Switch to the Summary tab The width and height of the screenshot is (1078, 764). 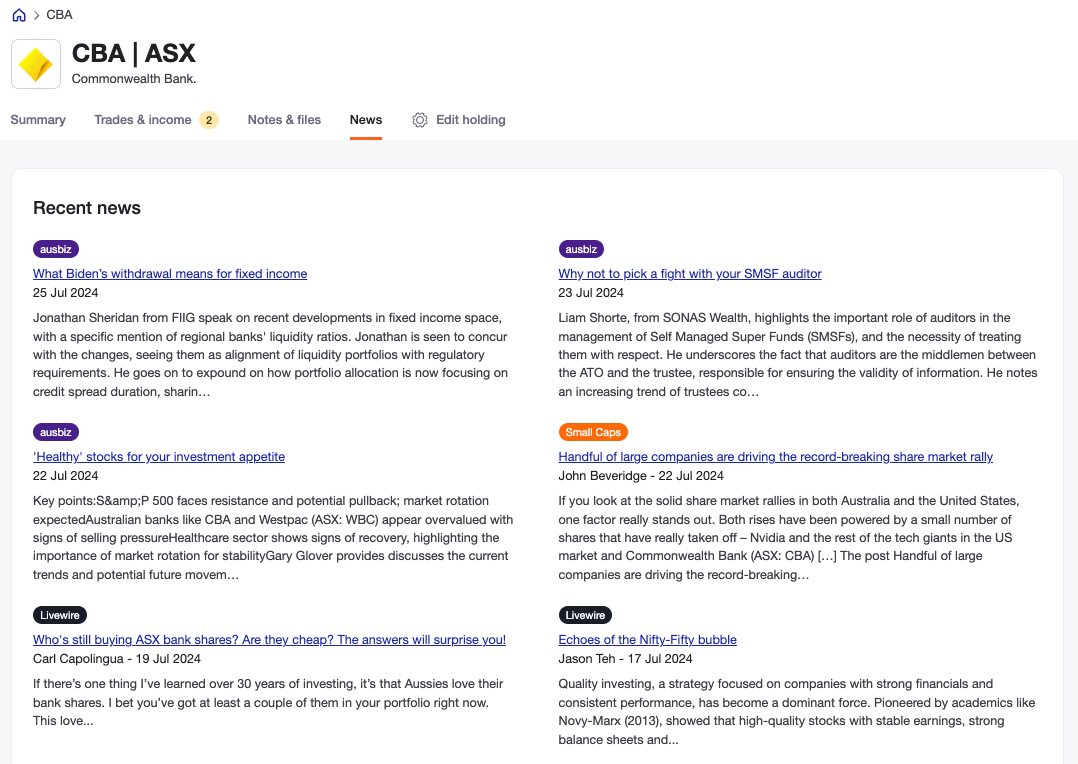click(x=37, y=119)
